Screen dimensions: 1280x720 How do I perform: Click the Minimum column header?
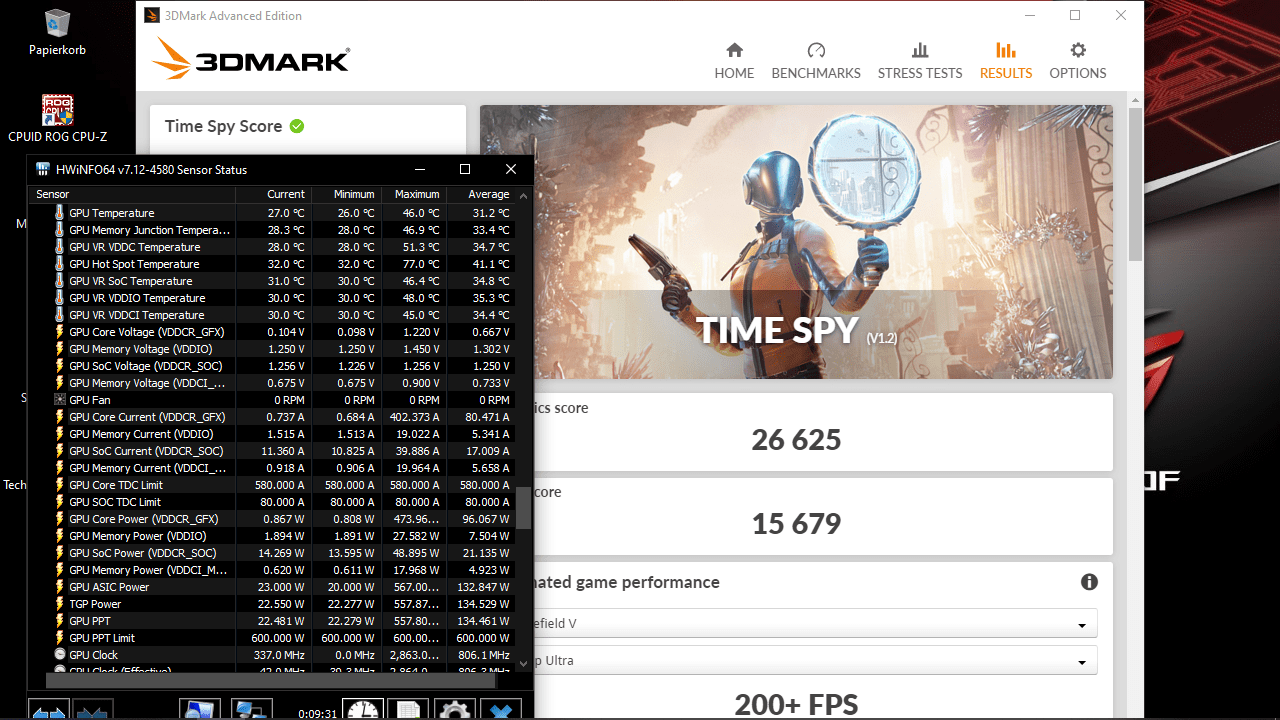click(345, 194)
